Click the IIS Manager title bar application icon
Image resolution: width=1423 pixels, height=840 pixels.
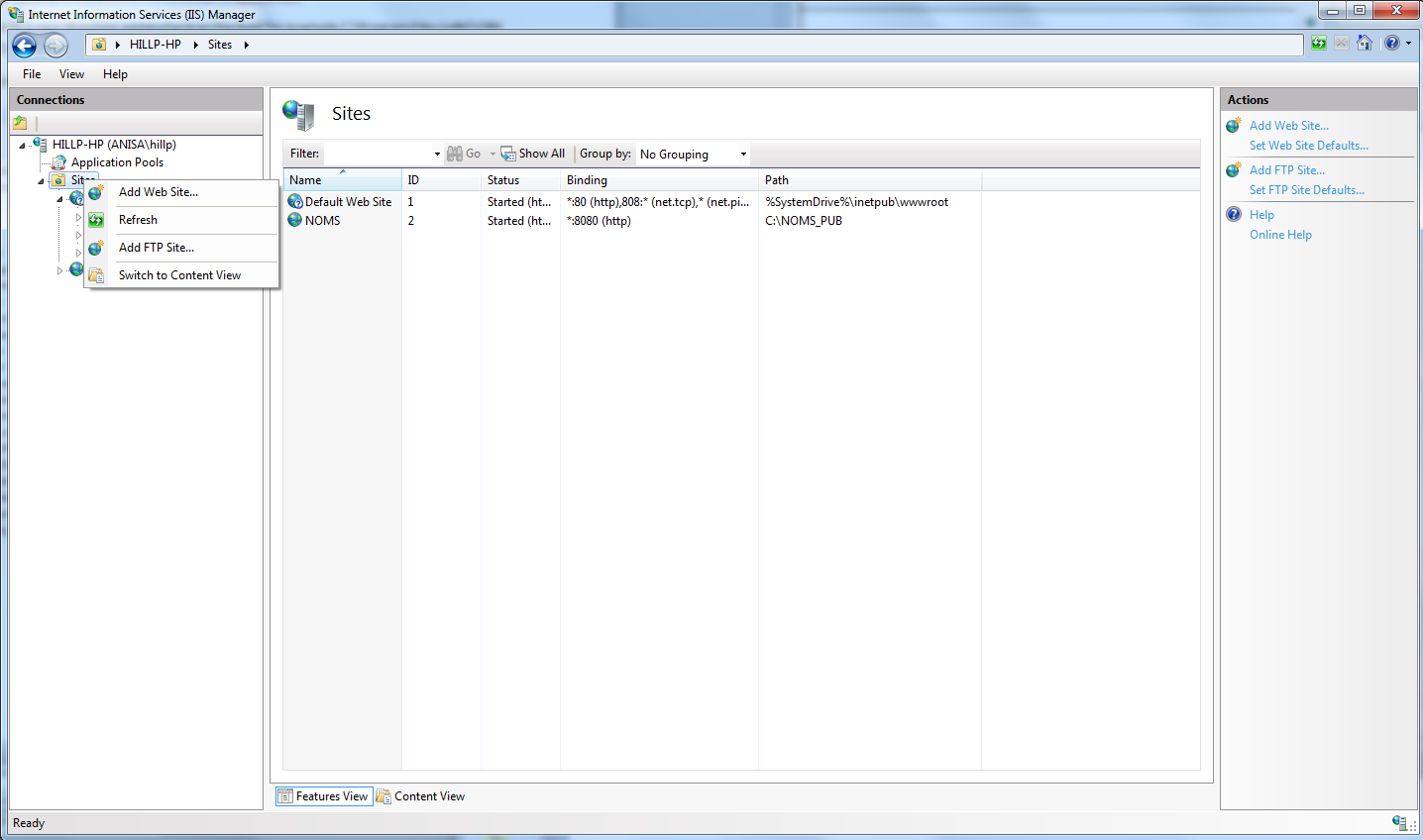(x=16, y=14)
